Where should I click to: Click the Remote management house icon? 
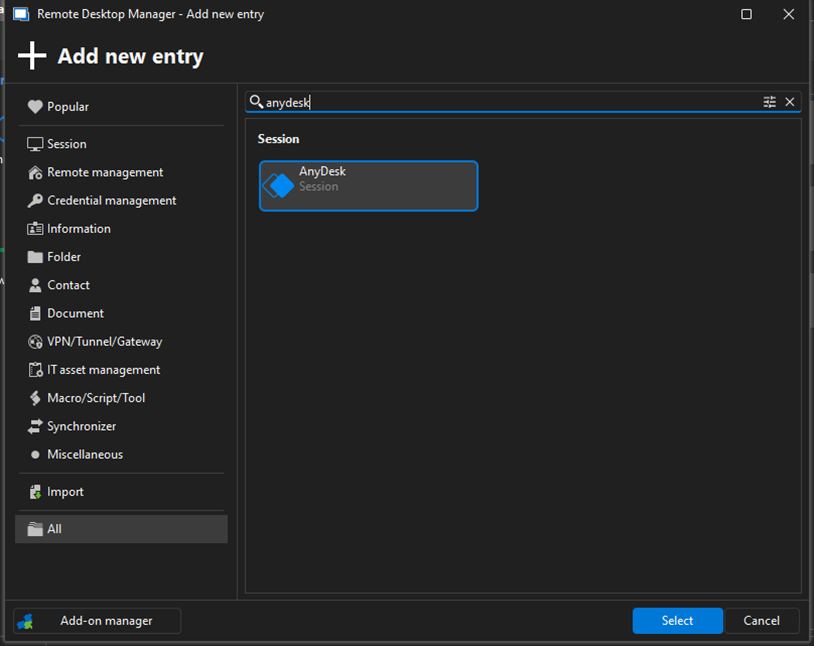[x=35, y=172]
